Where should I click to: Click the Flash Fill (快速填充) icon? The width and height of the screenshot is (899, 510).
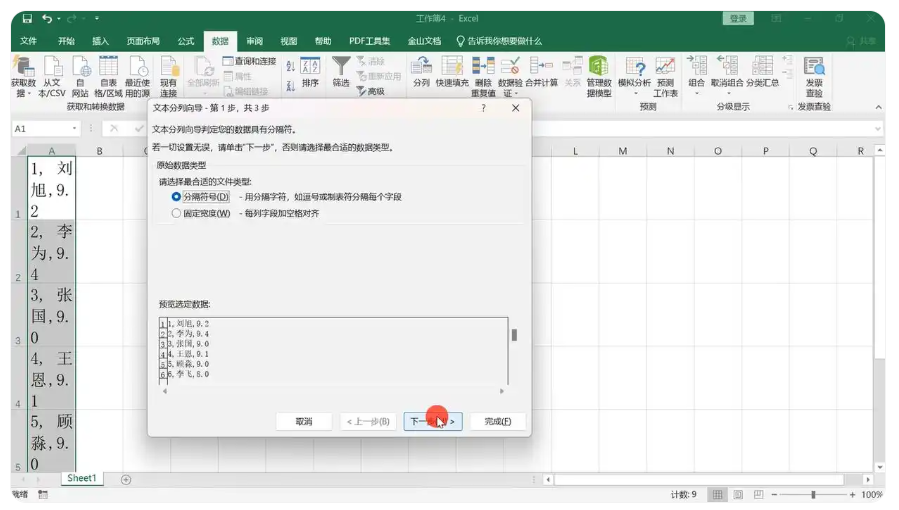point(452,70)
